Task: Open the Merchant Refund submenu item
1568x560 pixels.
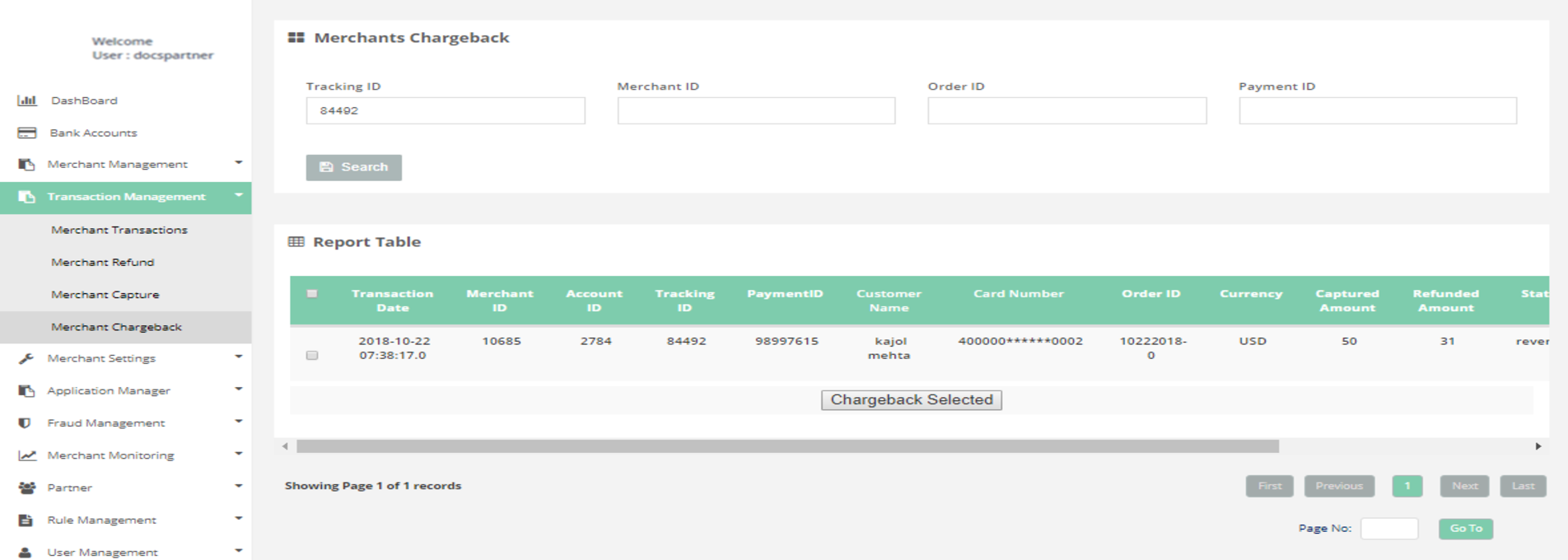Action: click(x=102, y=262)
